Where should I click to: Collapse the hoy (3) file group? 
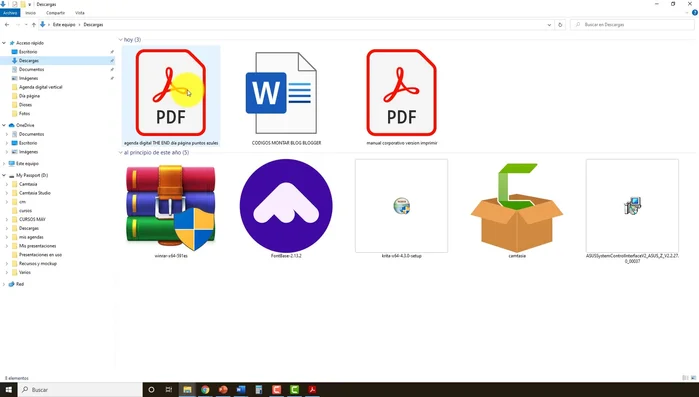coord(120,40)
